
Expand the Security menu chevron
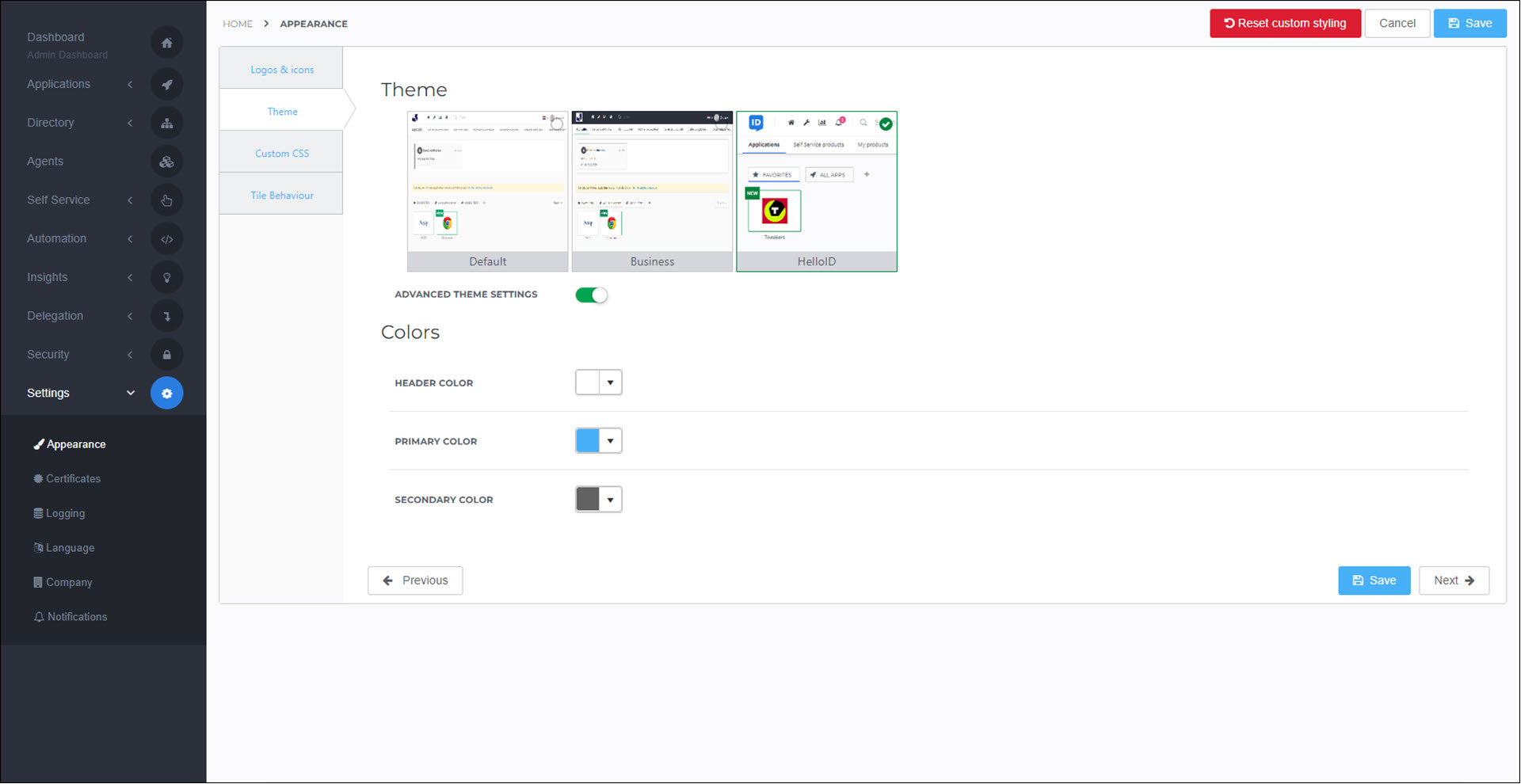tap(130, 355)
